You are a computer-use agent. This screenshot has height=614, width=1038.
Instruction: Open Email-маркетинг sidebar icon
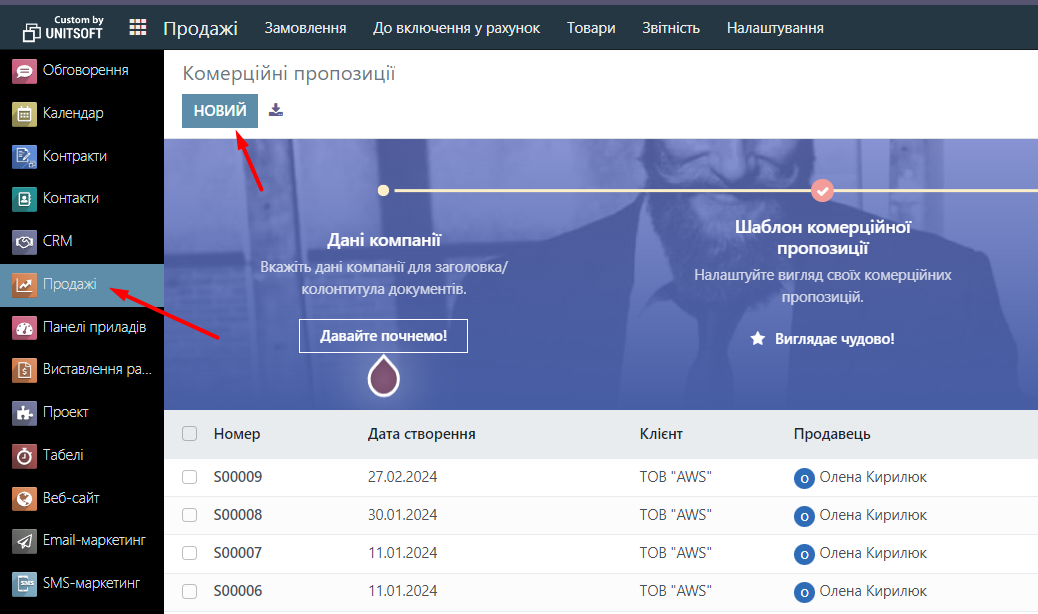coord(25,541)
